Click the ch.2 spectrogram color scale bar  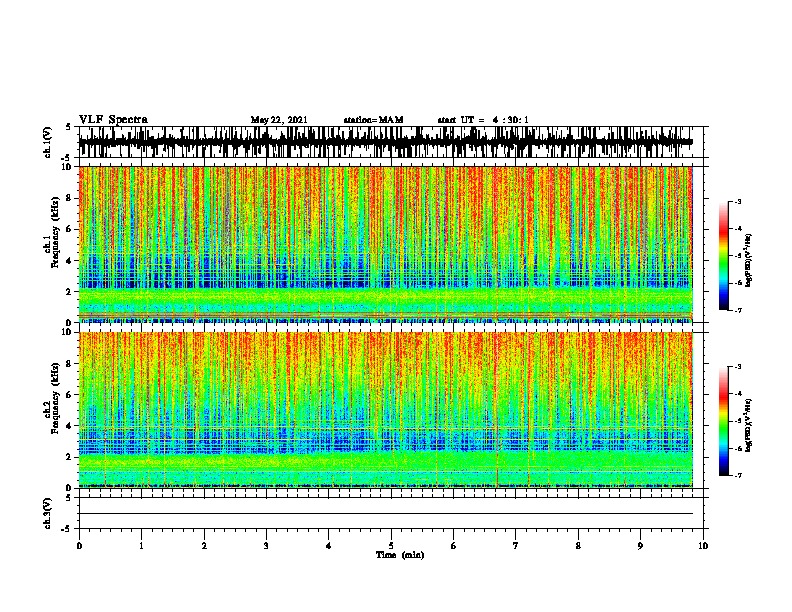[724, 421]
